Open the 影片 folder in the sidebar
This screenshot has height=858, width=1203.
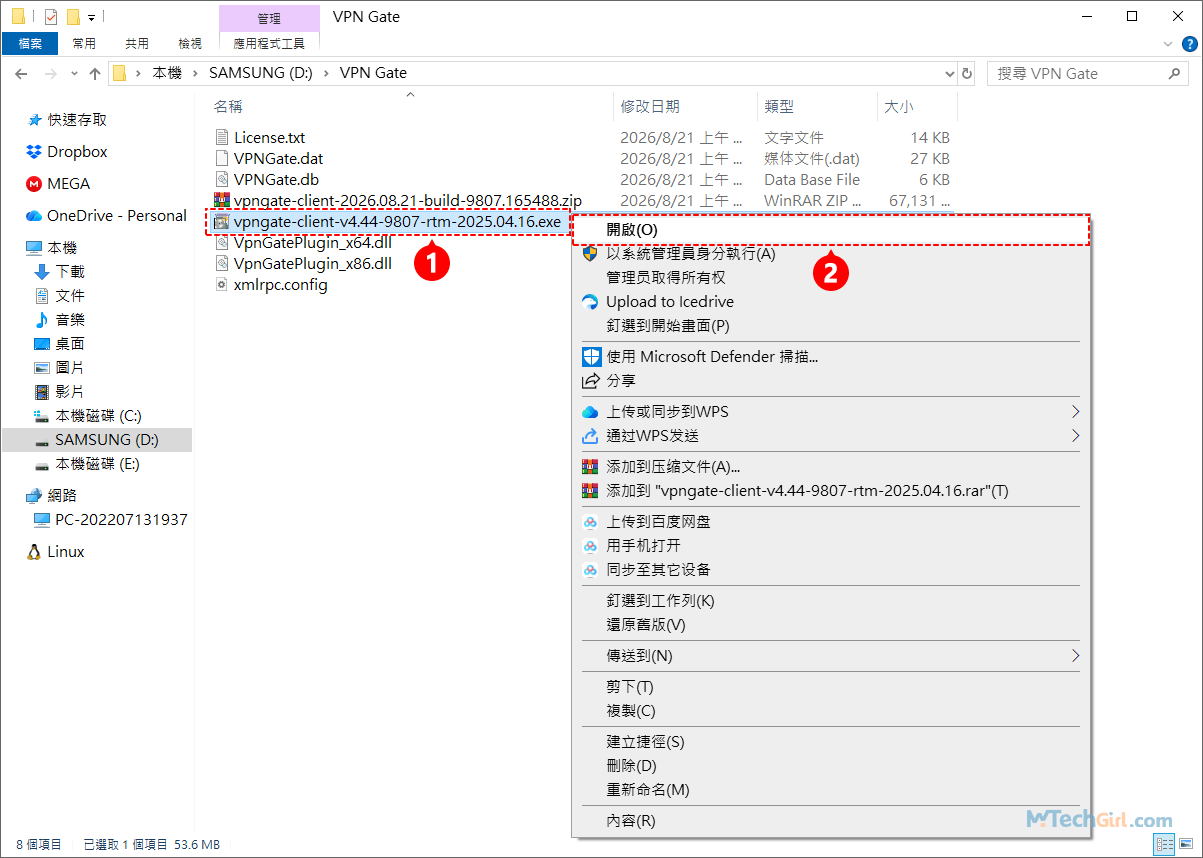tap(70, 391)
